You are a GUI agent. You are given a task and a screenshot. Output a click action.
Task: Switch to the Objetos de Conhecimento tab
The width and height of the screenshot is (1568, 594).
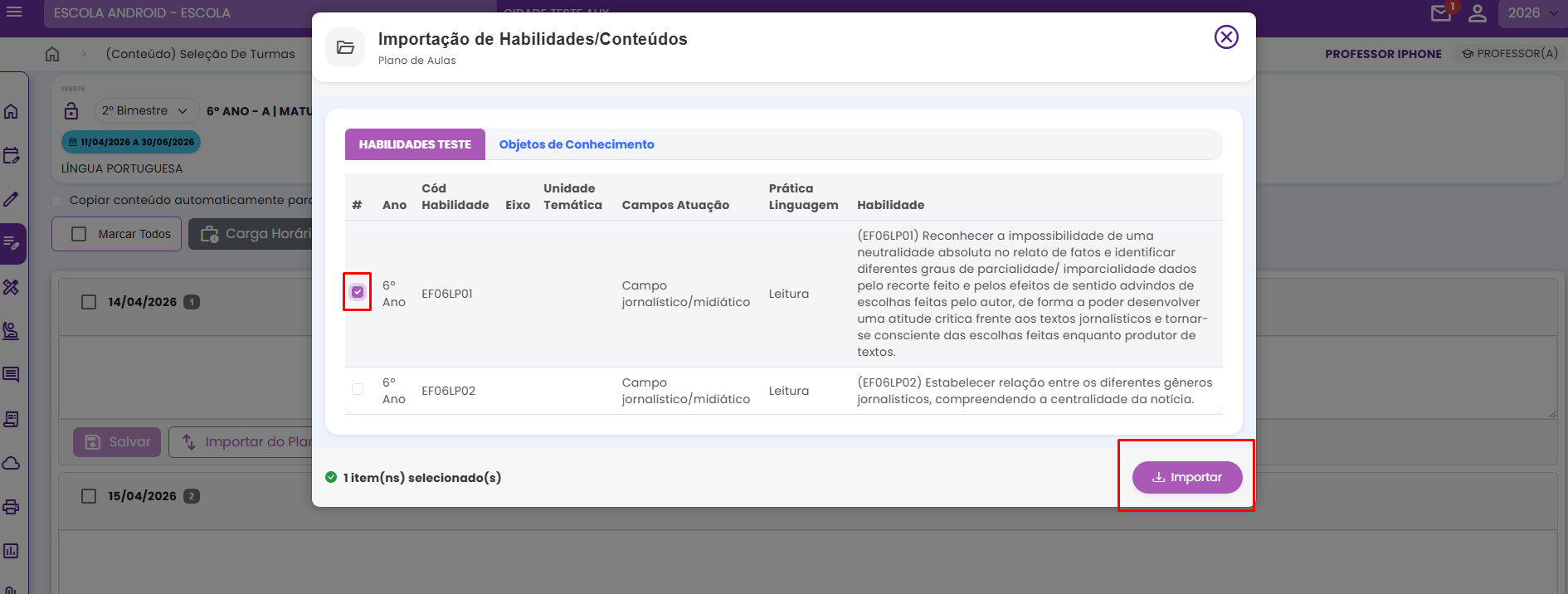click(577, 144)
